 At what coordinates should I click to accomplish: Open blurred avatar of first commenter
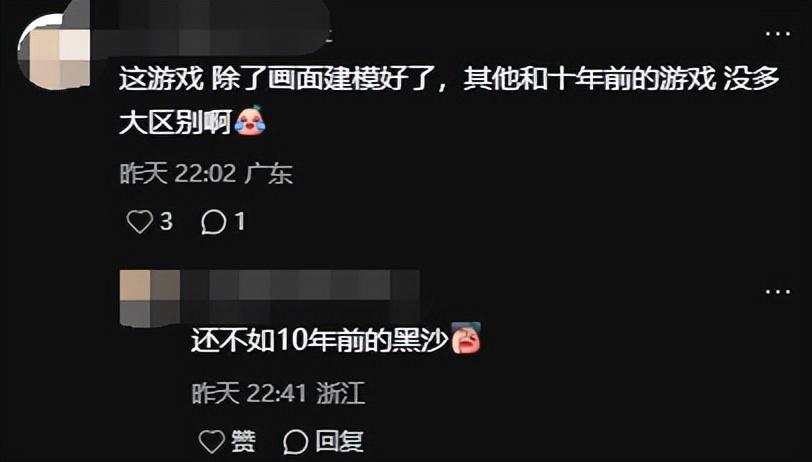54,52
